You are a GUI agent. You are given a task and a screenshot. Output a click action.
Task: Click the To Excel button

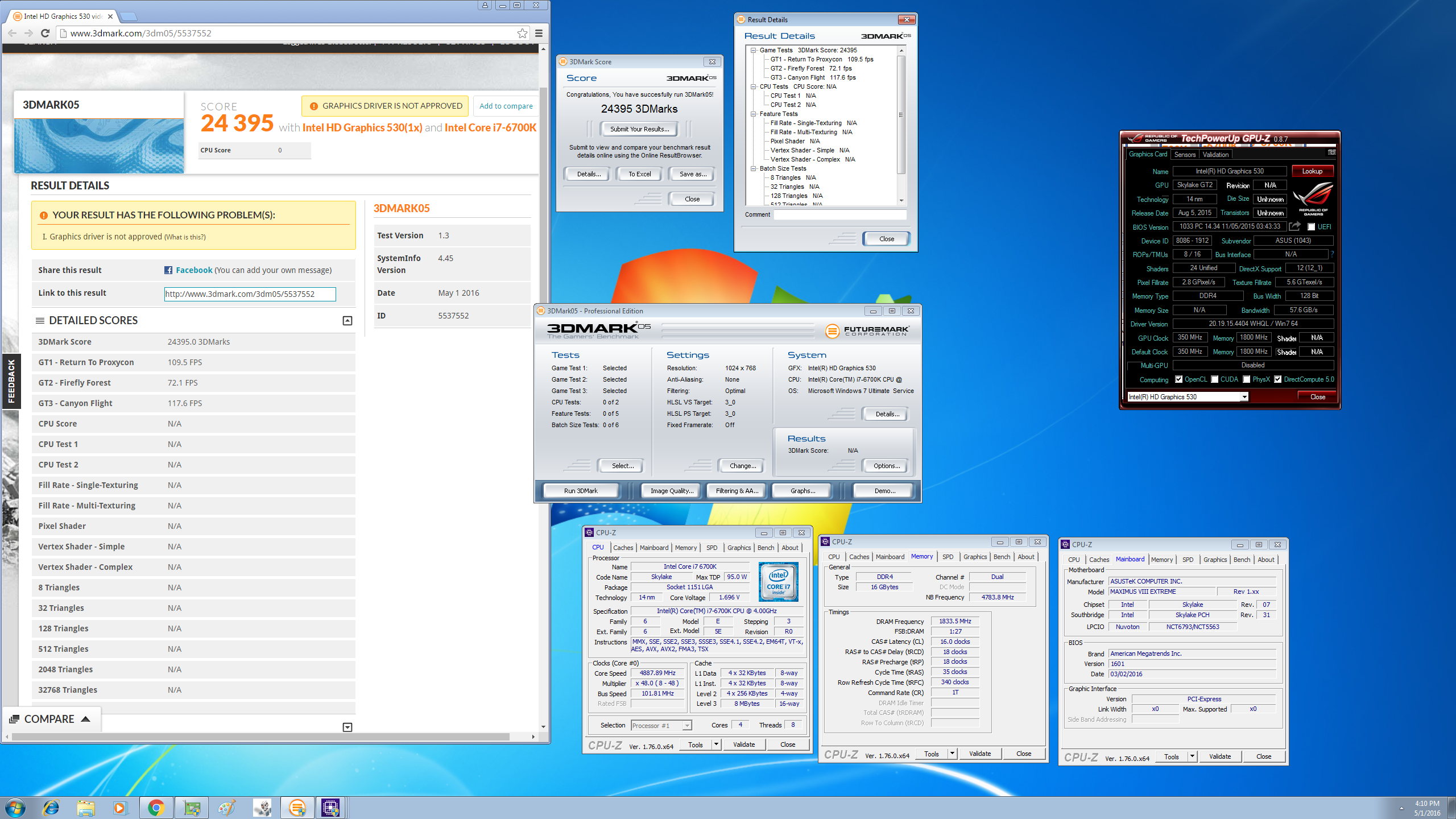(x=639, y=174)
